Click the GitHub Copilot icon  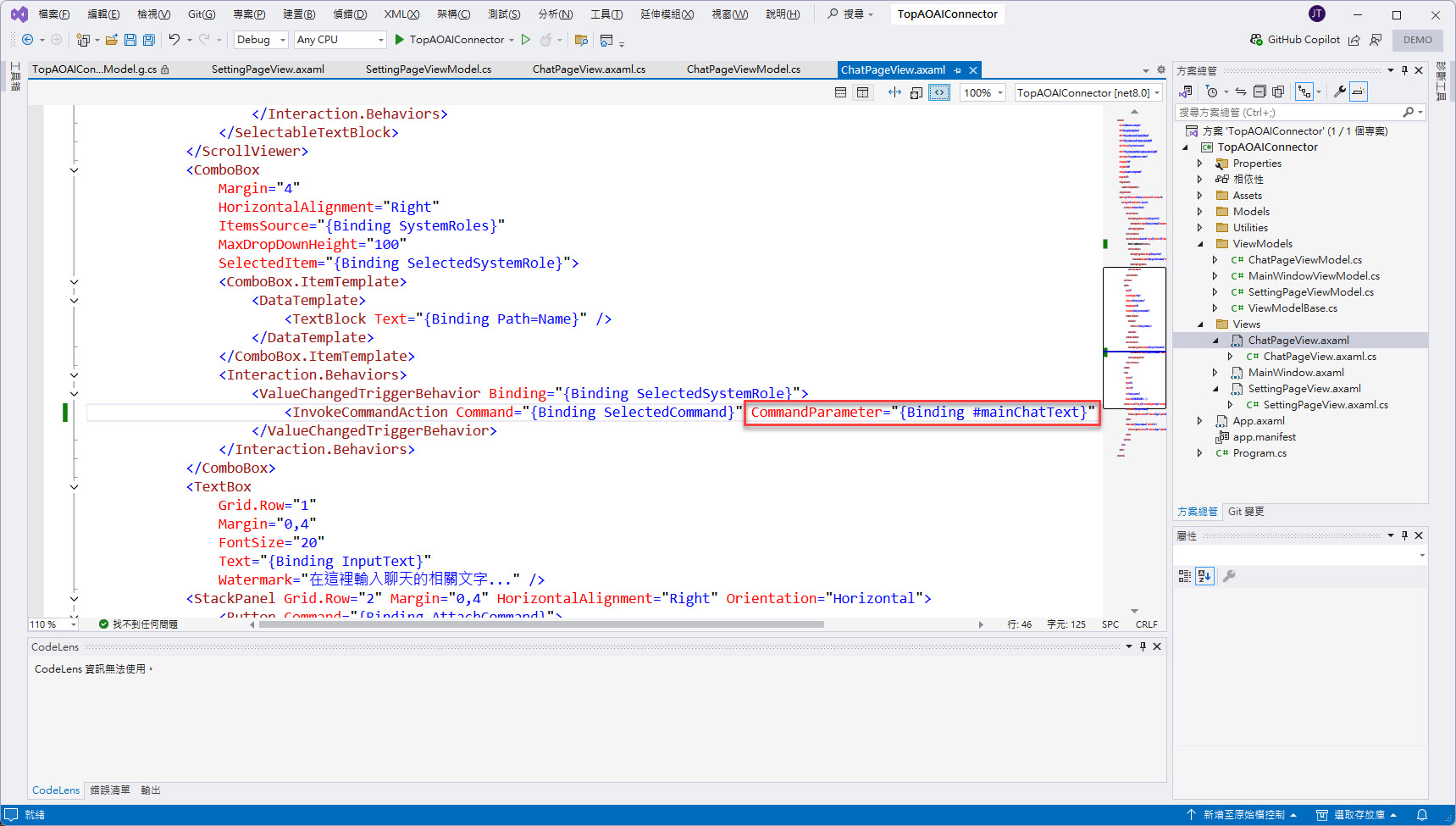click(1256, 40)
